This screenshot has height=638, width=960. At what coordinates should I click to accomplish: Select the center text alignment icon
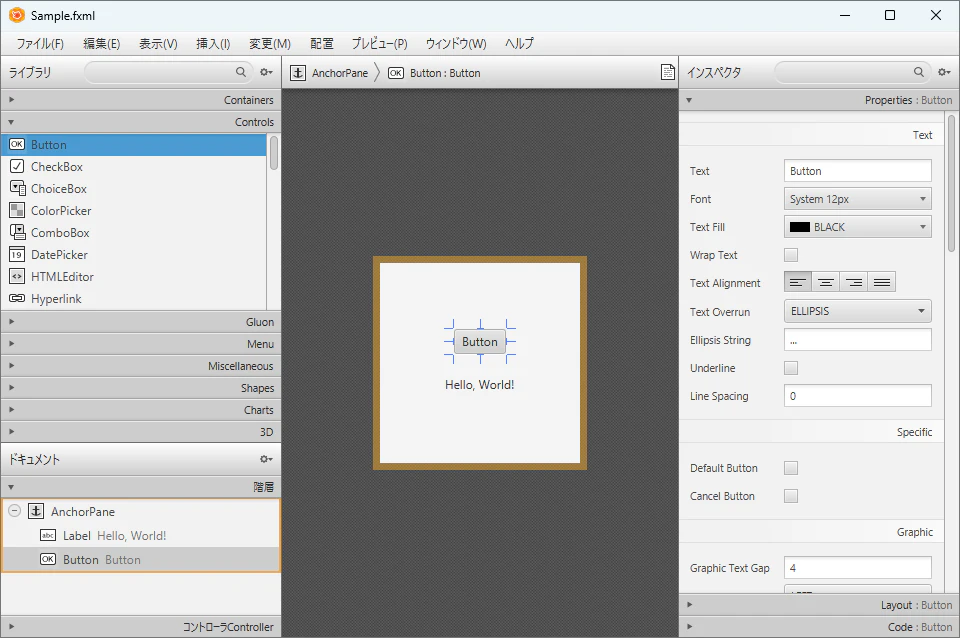point(825,282)
